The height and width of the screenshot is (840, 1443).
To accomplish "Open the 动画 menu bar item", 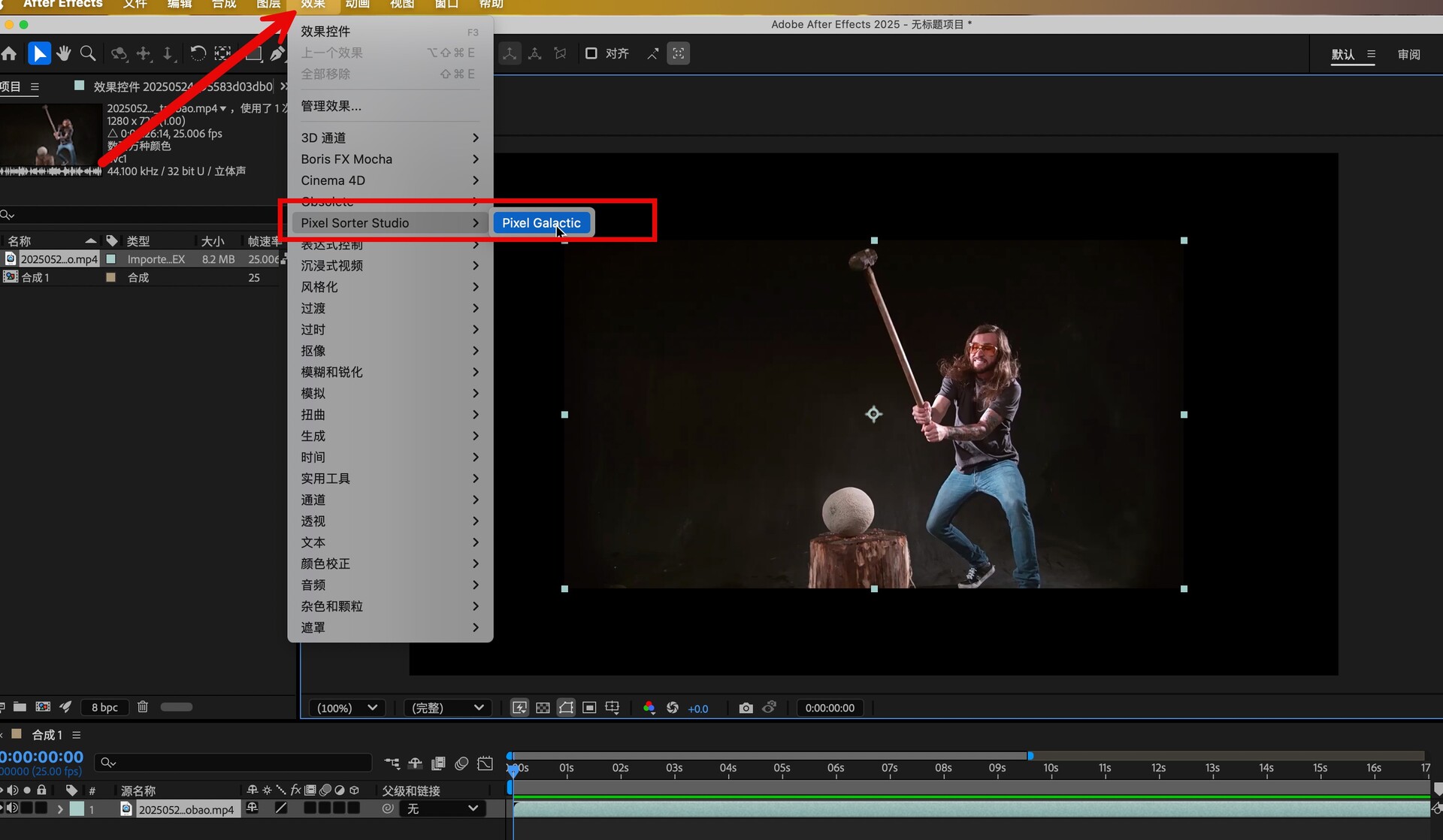I will click(x=357, y=4).
